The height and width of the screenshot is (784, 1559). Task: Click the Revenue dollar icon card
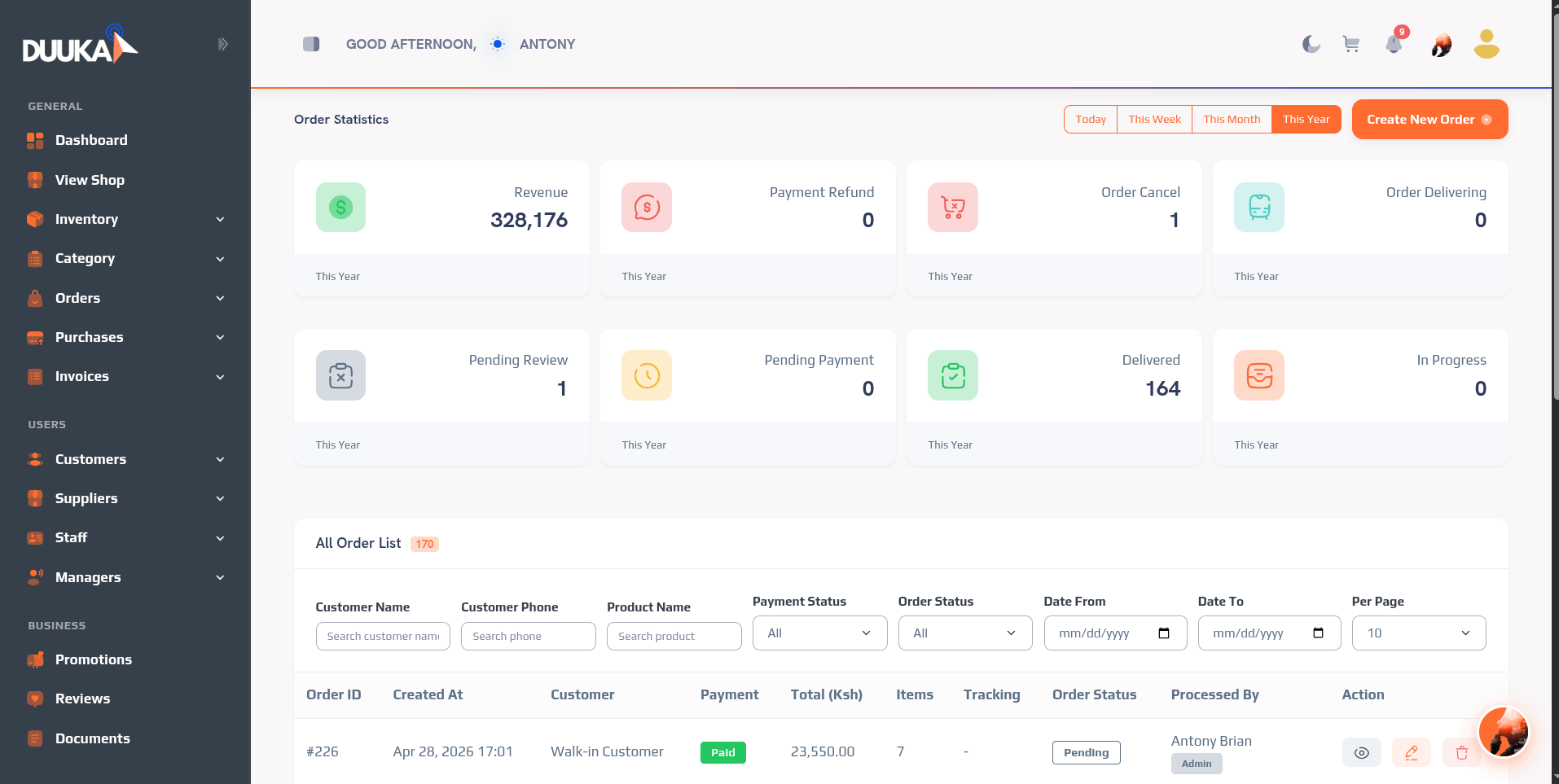[340, 207]
